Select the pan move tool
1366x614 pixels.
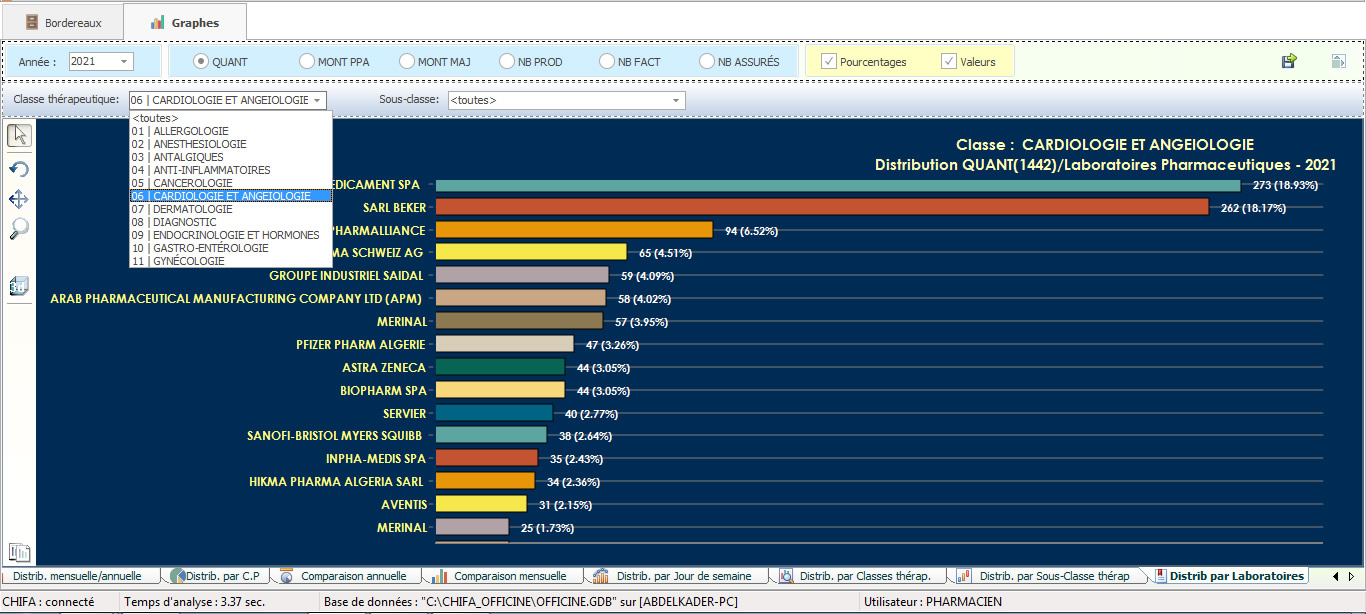(x=18, y=199)
